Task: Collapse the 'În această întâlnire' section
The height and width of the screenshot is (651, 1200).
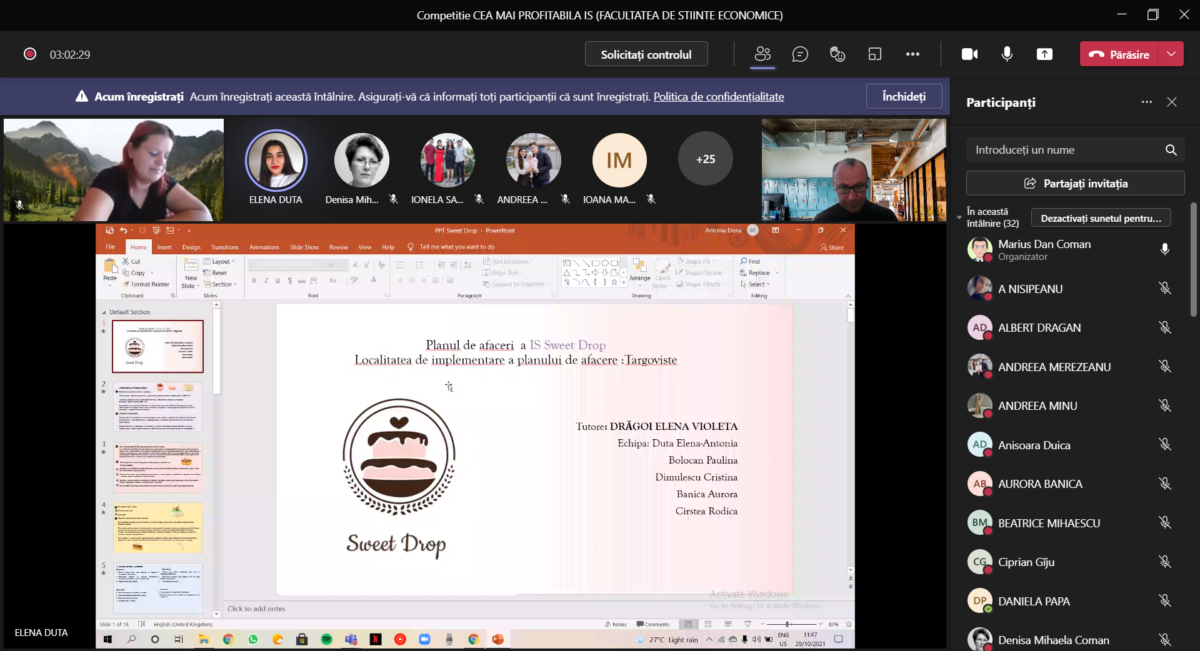Action: point(959,214)
